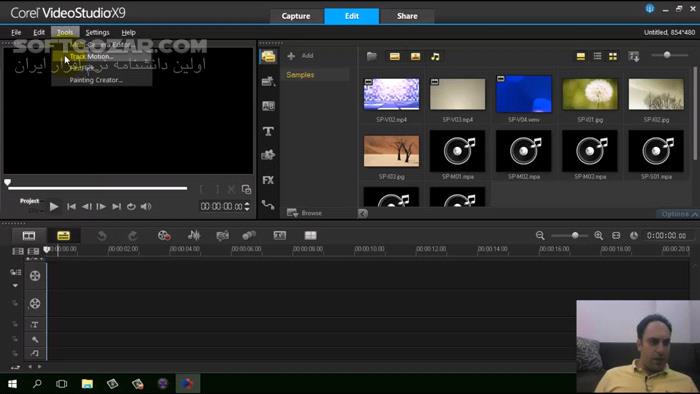Viewport: 700px width, 394px height.
Task: Select the SP-V04 blue video thumbnail
Action: (x=524, y=94)
